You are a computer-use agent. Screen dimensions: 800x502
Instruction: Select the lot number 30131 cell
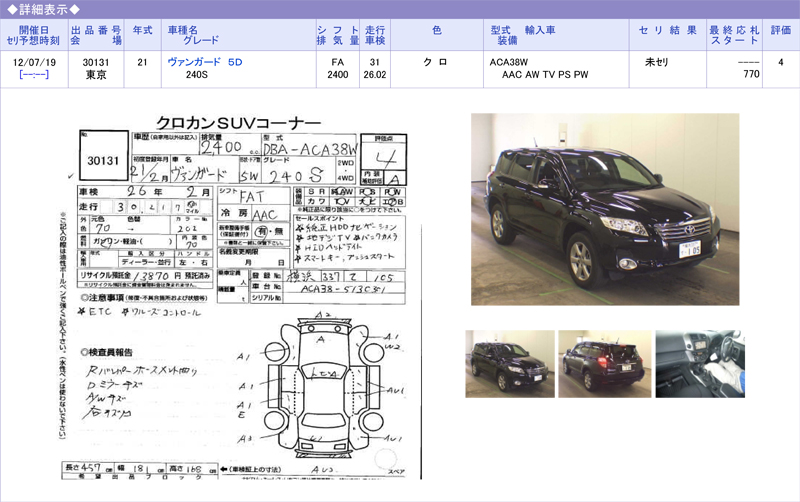click(96, 62)
